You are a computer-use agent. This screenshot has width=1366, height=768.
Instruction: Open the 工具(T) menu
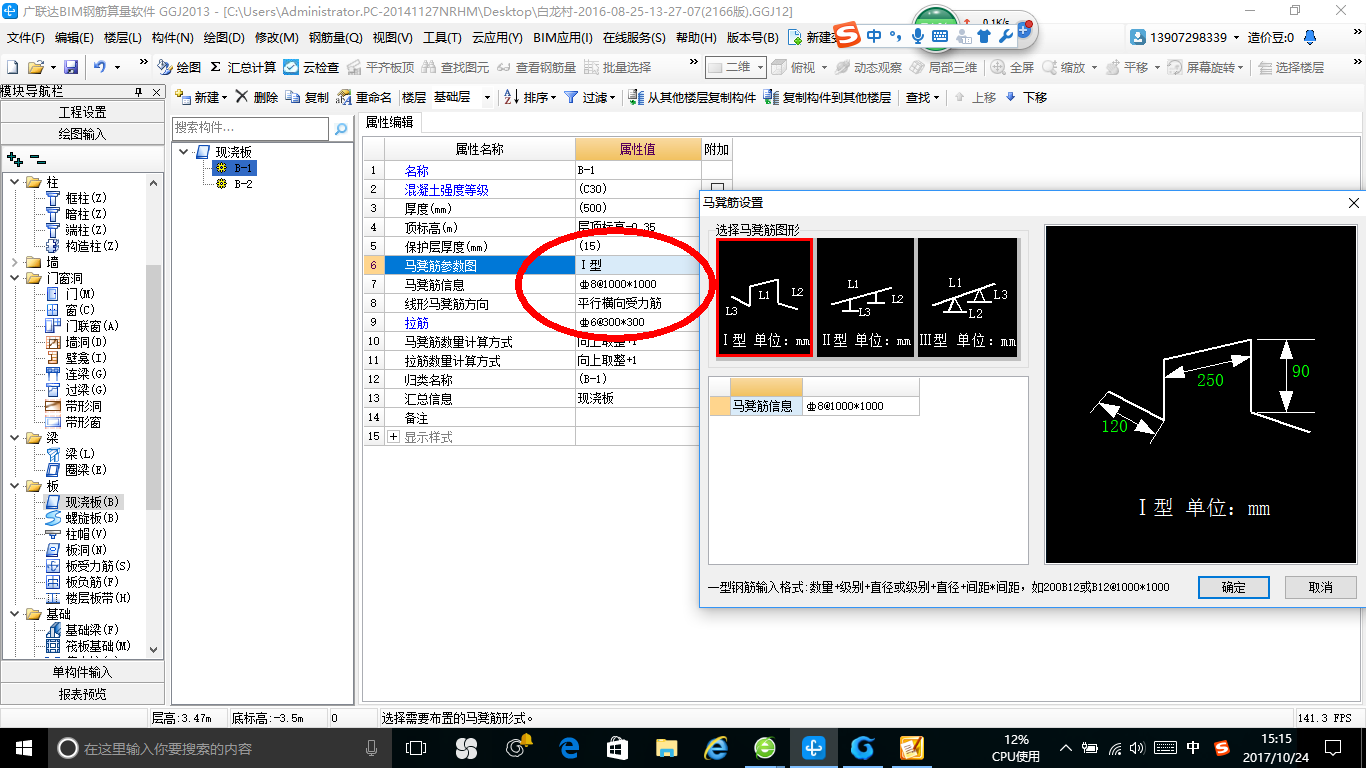(x=442, y=38)
